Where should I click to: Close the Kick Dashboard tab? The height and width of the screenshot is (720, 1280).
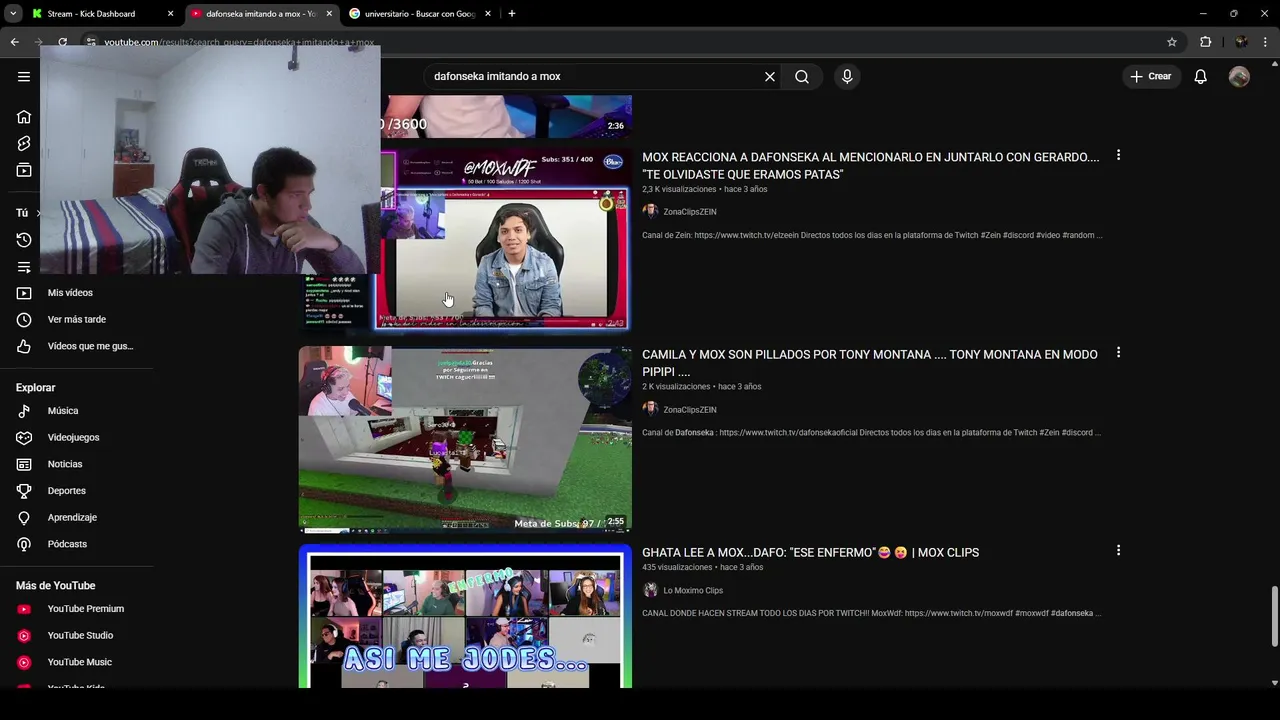click(x=170, y=14)
